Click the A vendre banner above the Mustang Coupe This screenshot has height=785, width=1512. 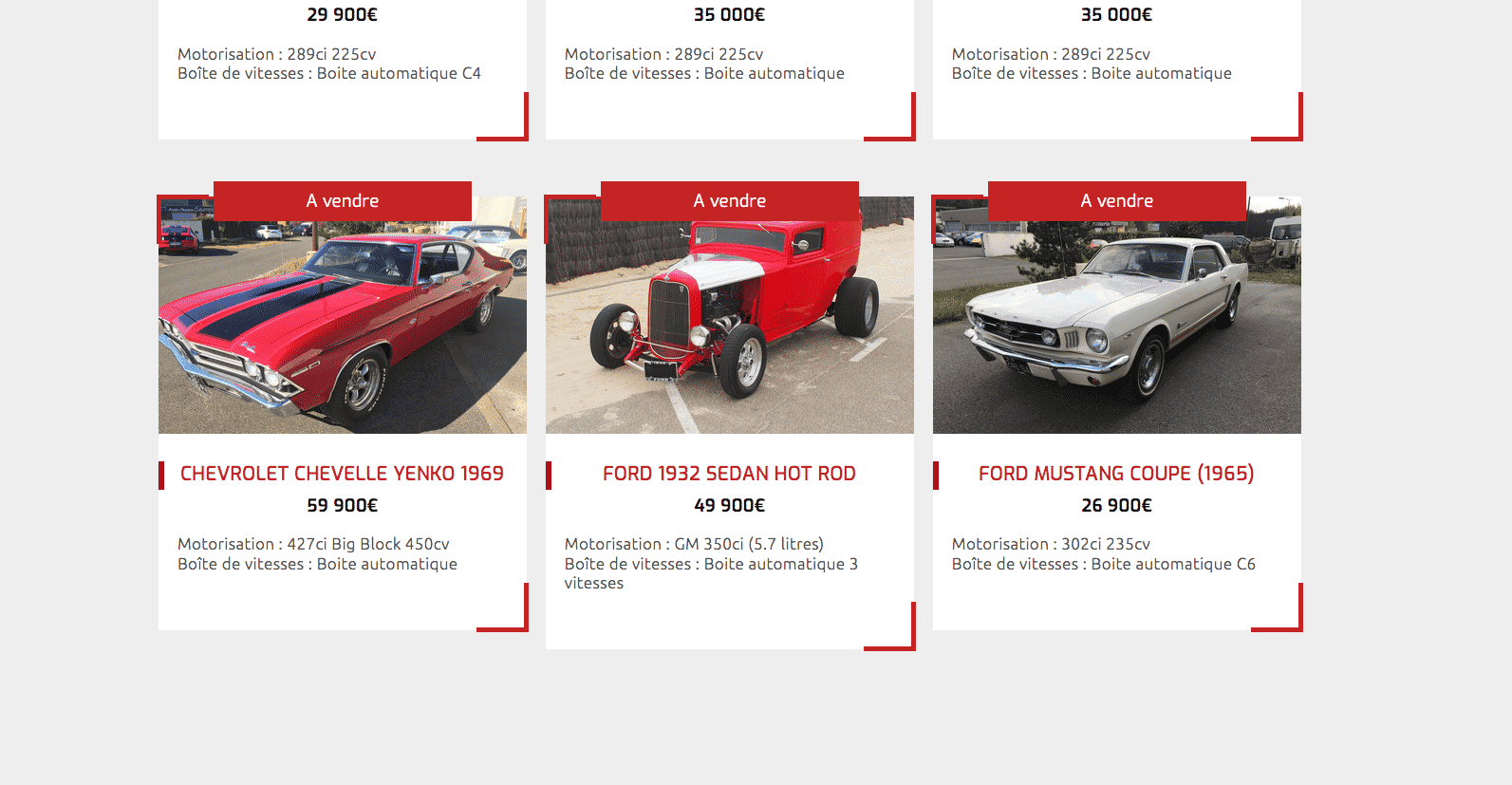[1117, 201]
